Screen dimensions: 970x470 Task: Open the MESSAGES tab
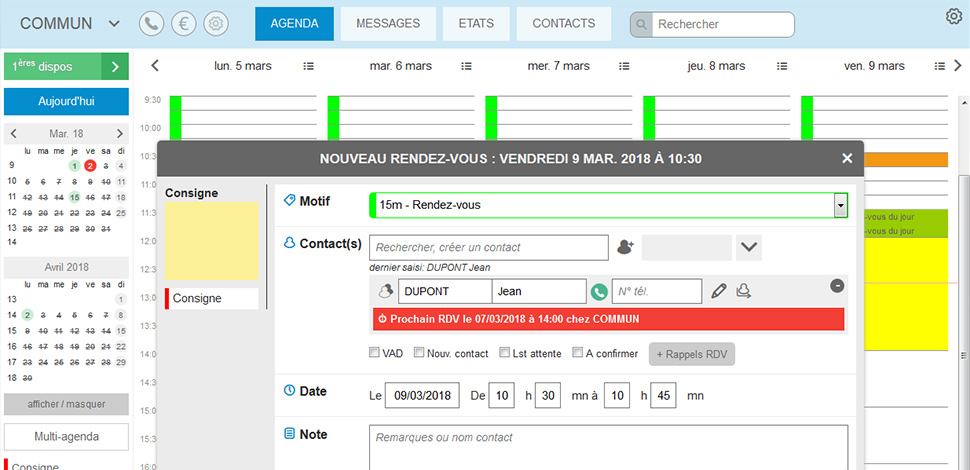388,24
